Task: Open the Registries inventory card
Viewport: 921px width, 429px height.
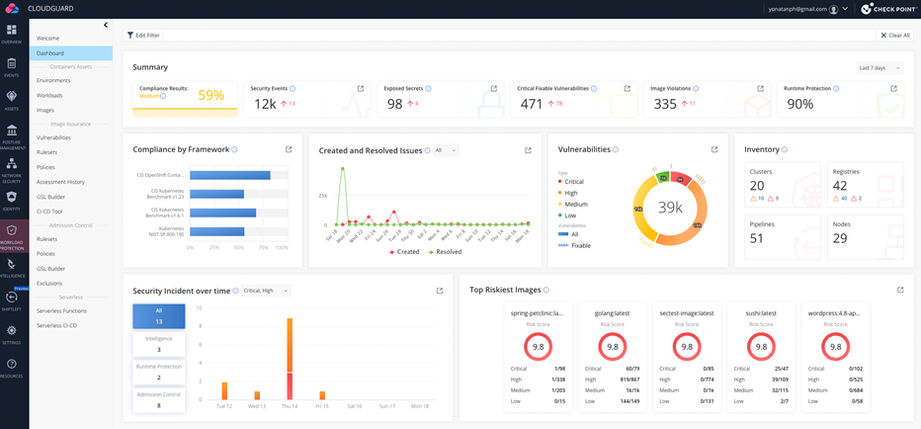Action: [866, 185]
